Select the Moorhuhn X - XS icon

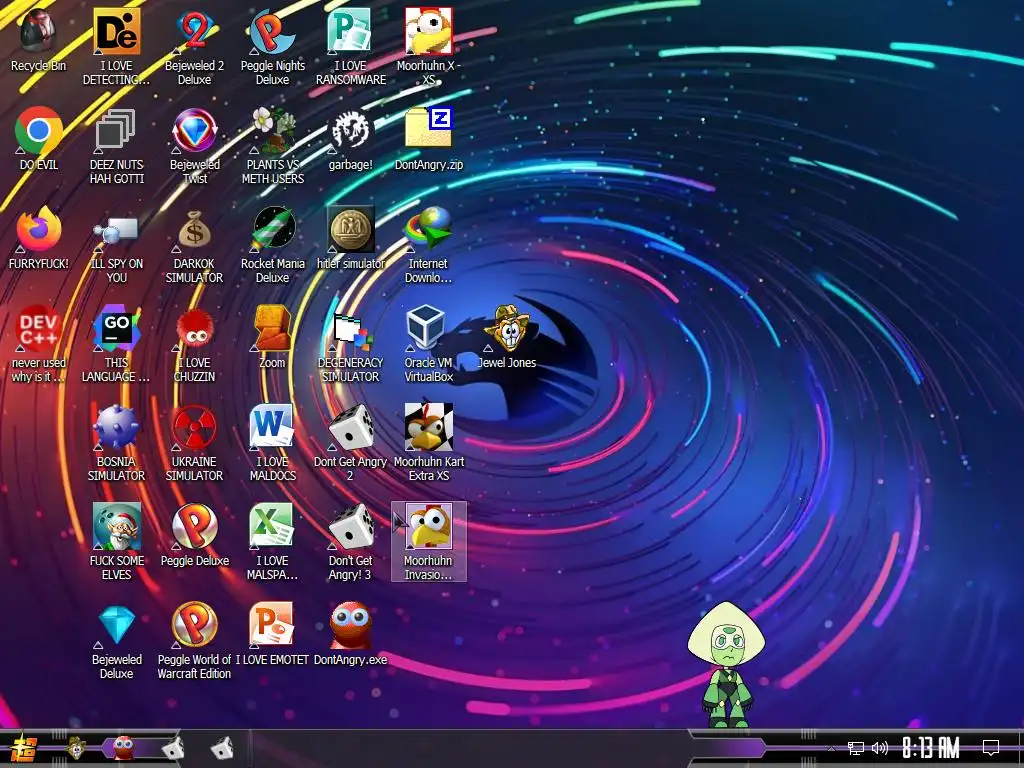tap(428, 48)
